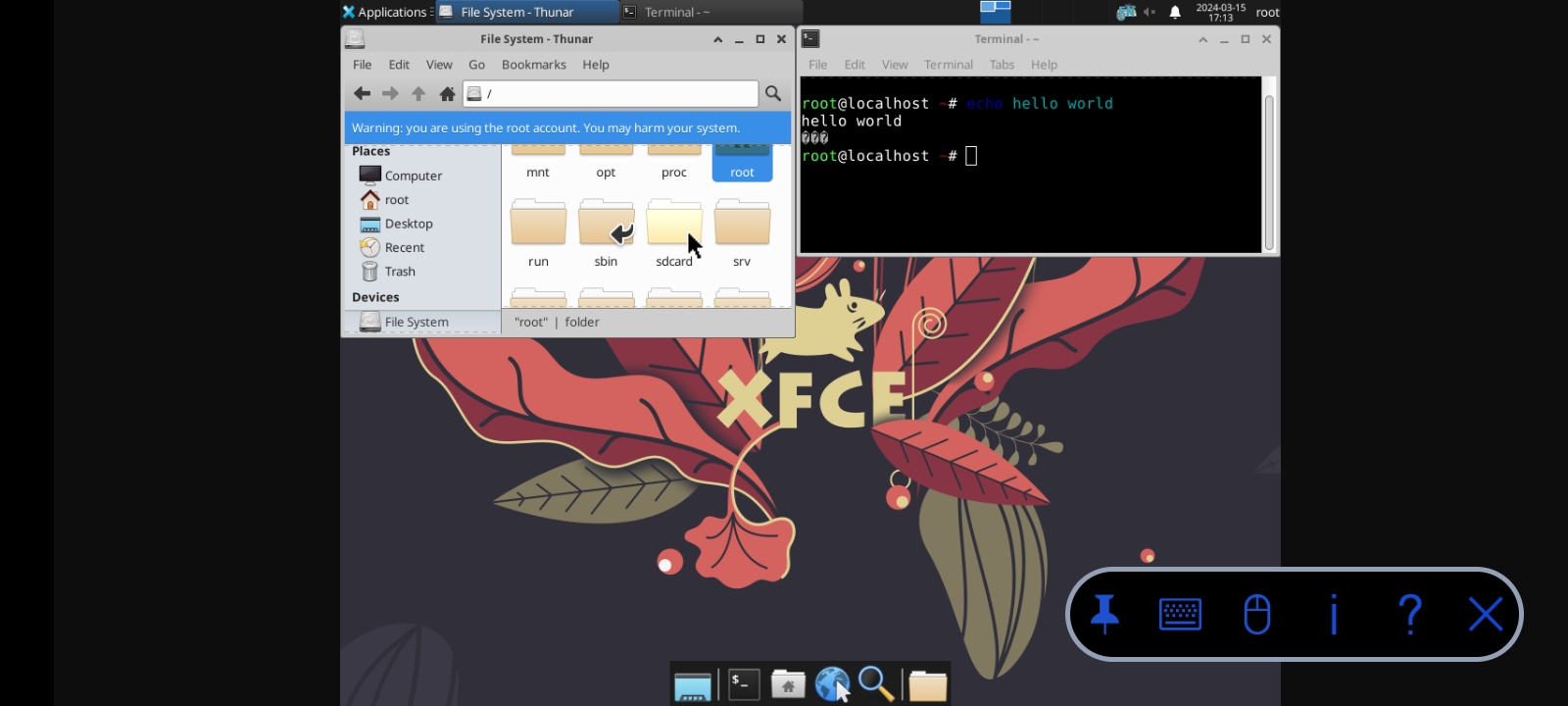The image size is (1568, 706).
Task: Open the notifications bell icon
Action: [1175, 12]
